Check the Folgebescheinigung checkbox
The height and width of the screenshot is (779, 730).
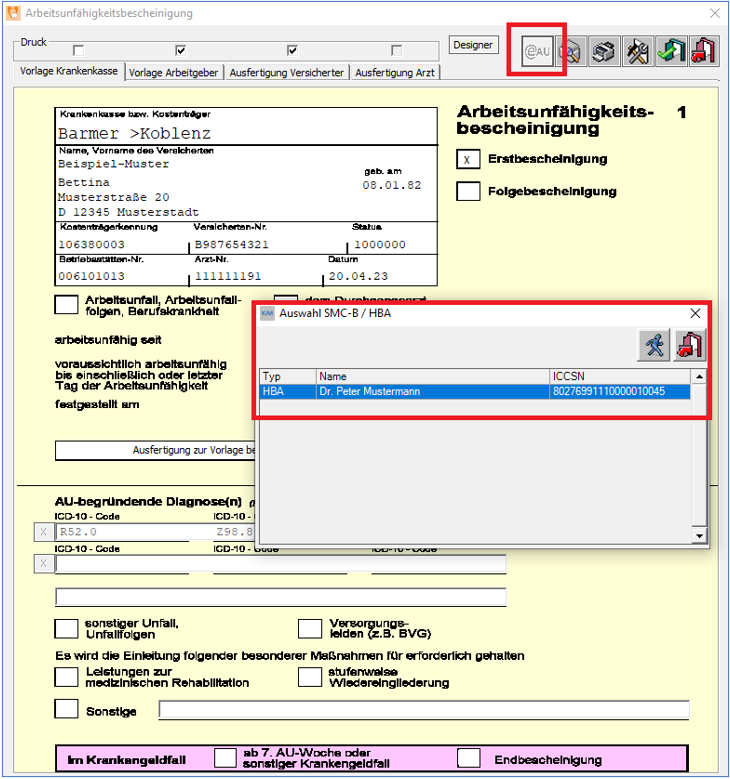pos(468,191)
